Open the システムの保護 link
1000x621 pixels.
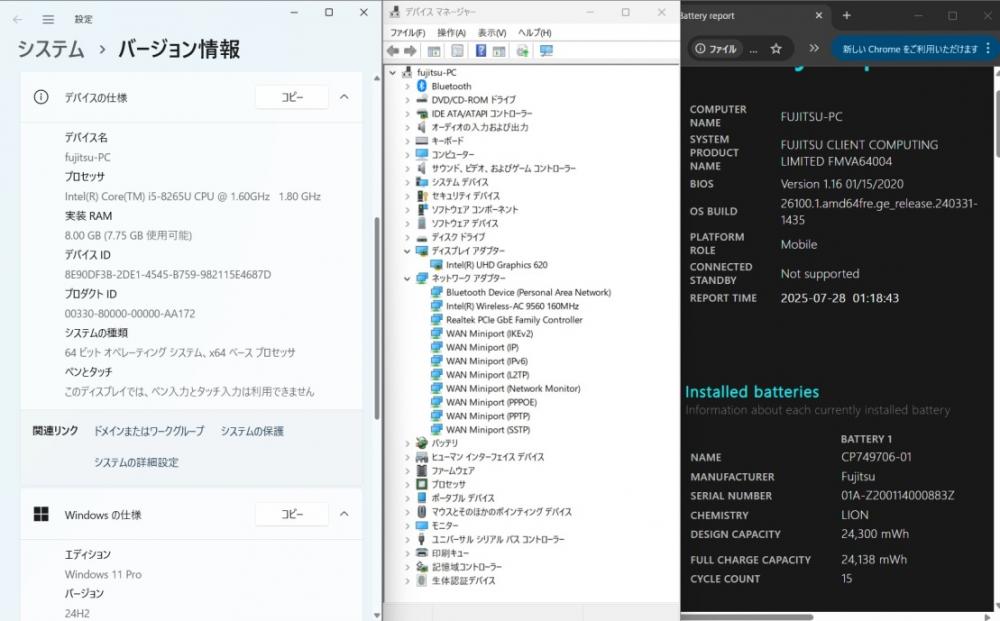click(x=252, y=431)
